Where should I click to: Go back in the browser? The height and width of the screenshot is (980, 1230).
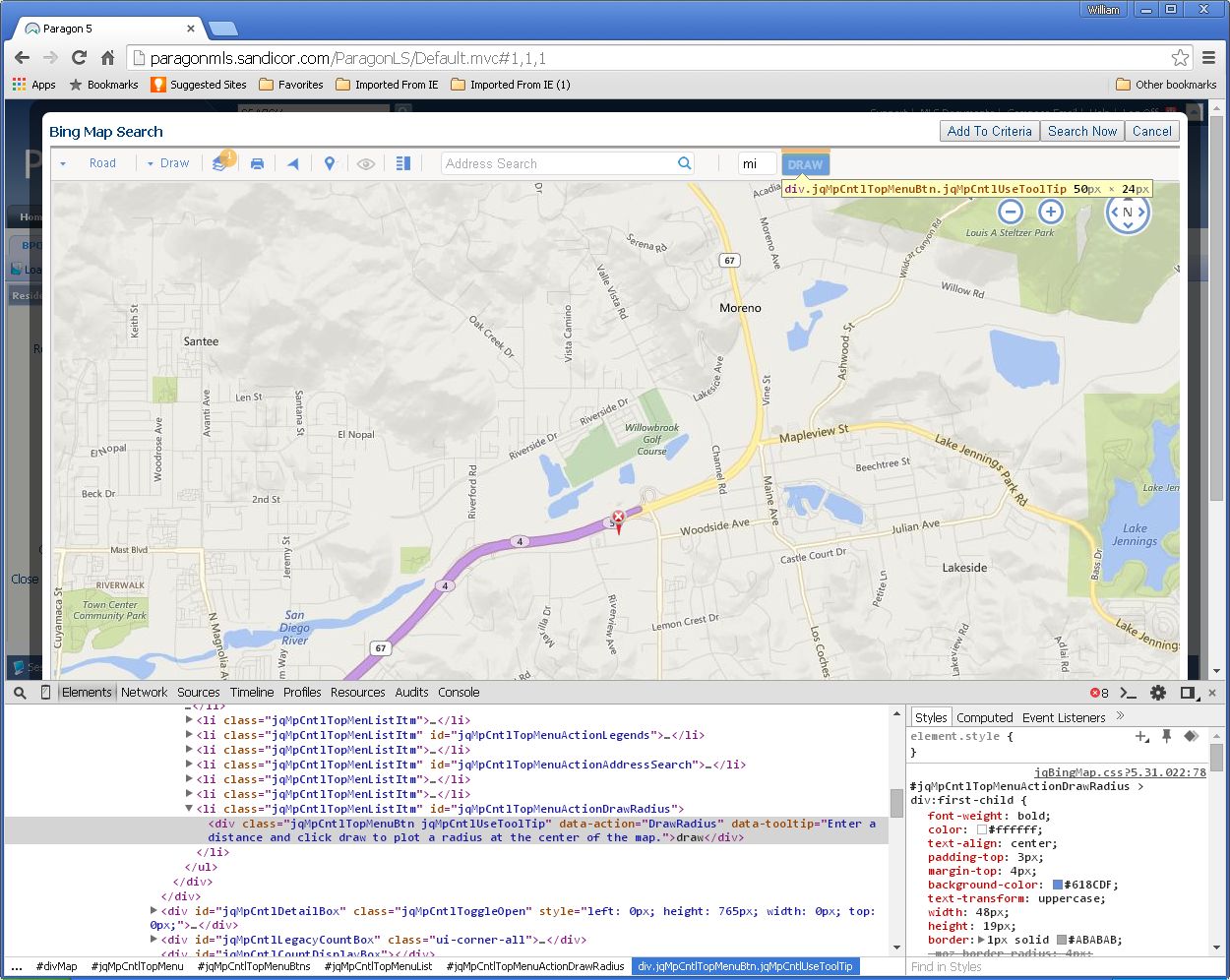(23, 58)
